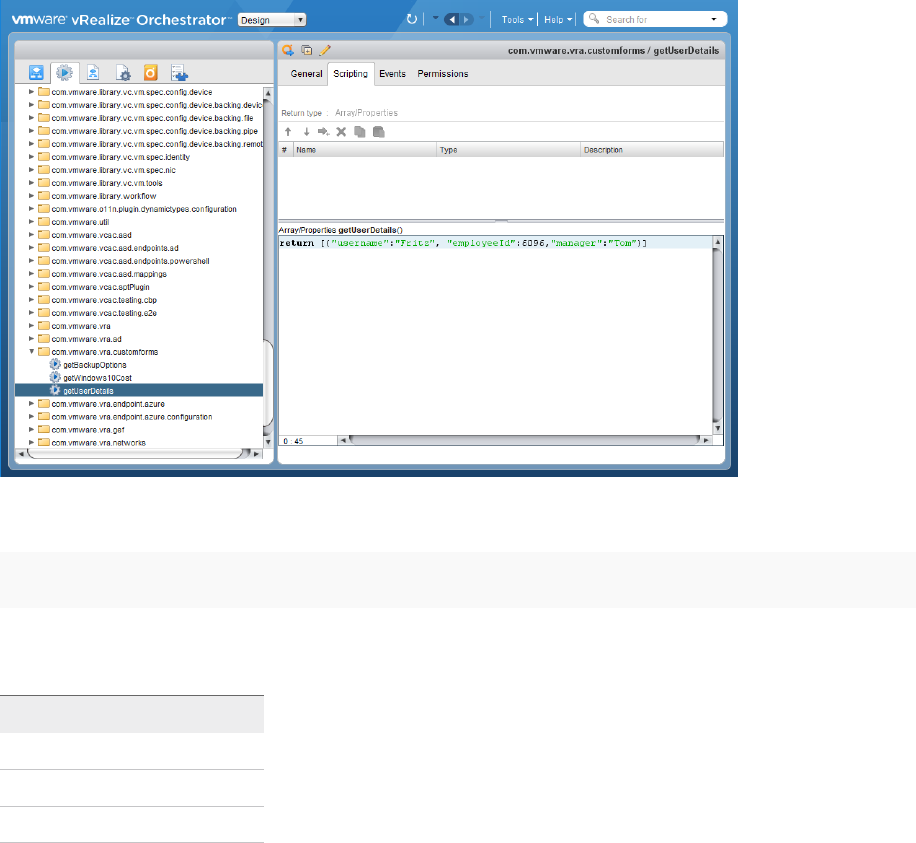The height and width of the screenshot is (843, 916).
Task: Click the Search for input field
Action: tap(654, 19)
